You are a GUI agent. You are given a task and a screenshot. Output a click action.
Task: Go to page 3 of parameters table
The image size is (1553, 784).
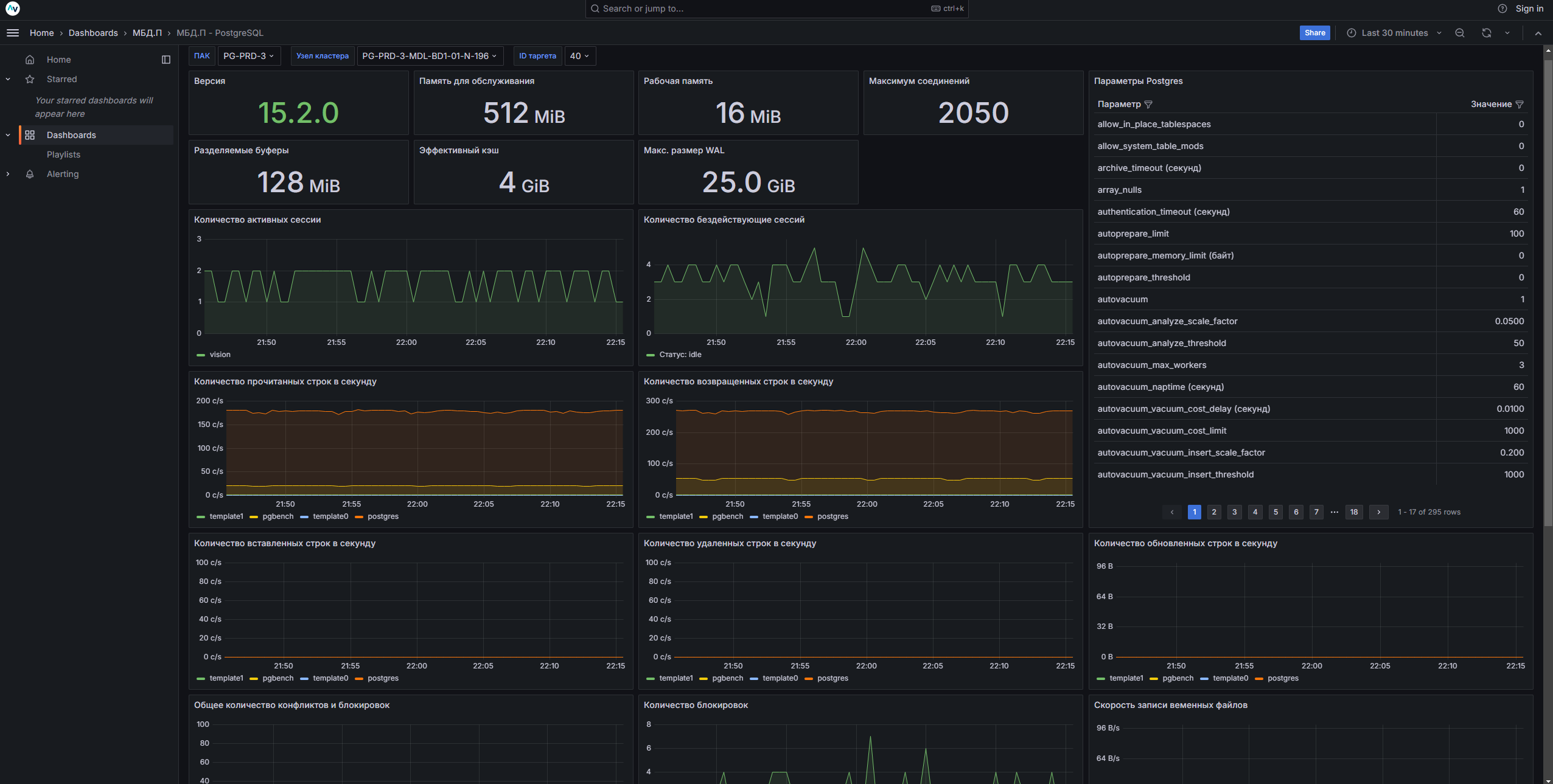1234,512
